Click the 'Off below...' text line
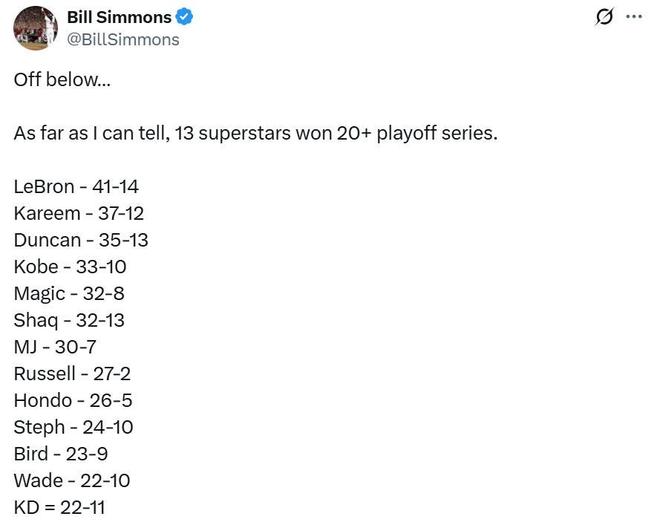Viewport: 660px width, 525px height. point(62,80)
